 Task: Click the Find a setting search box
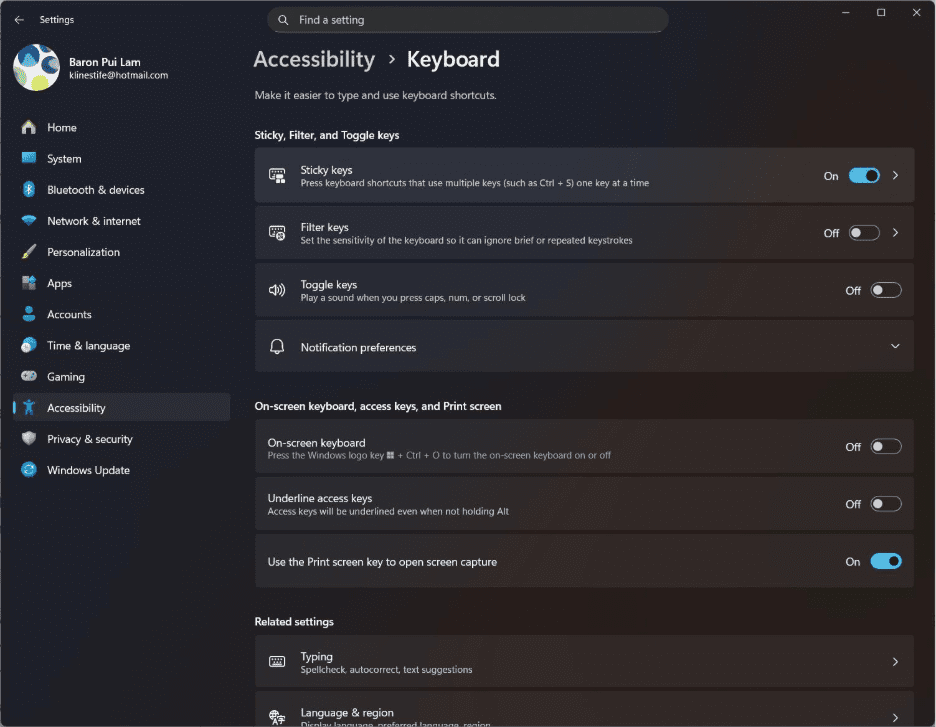[x=467, y=20]
